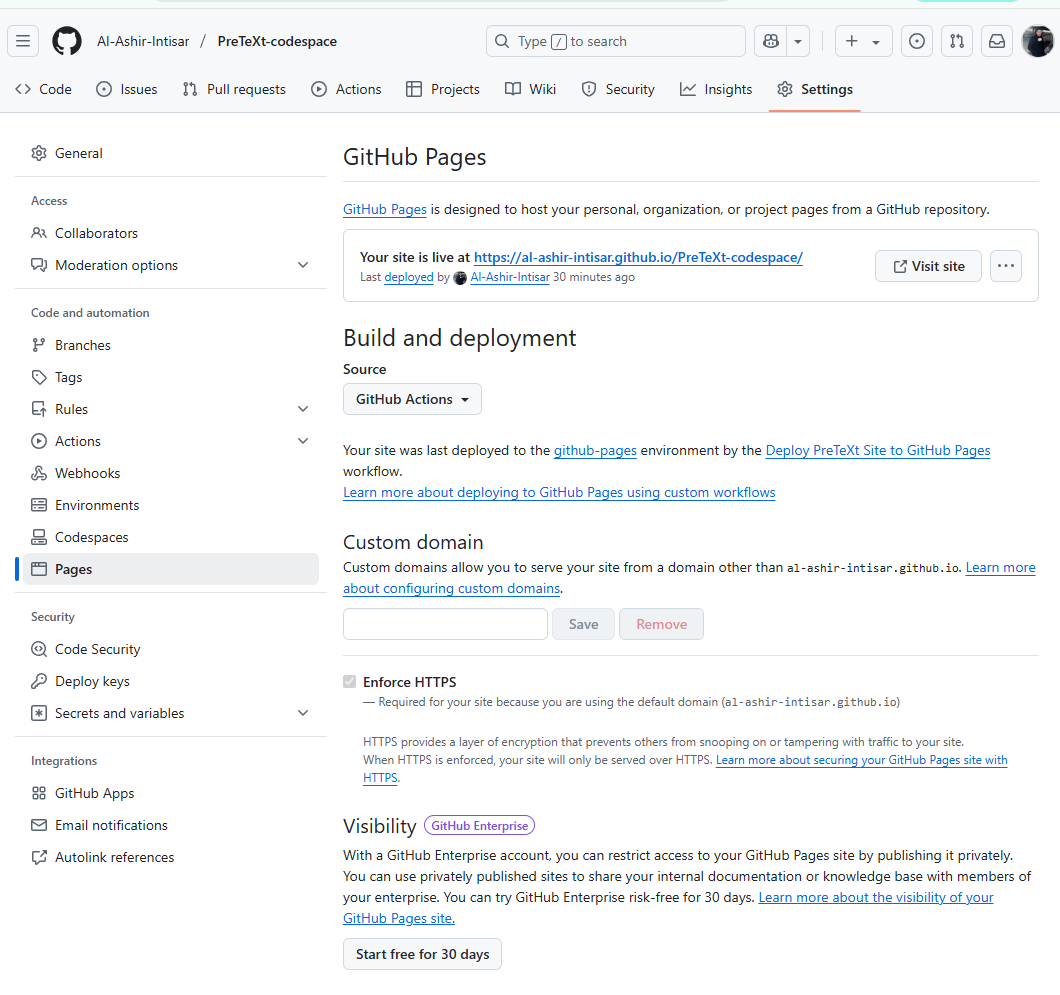Image resolution: width=1060 pixels, height=995 pixels.
Task: Expand the Rules chevron
Action: [x=303, y=409]
